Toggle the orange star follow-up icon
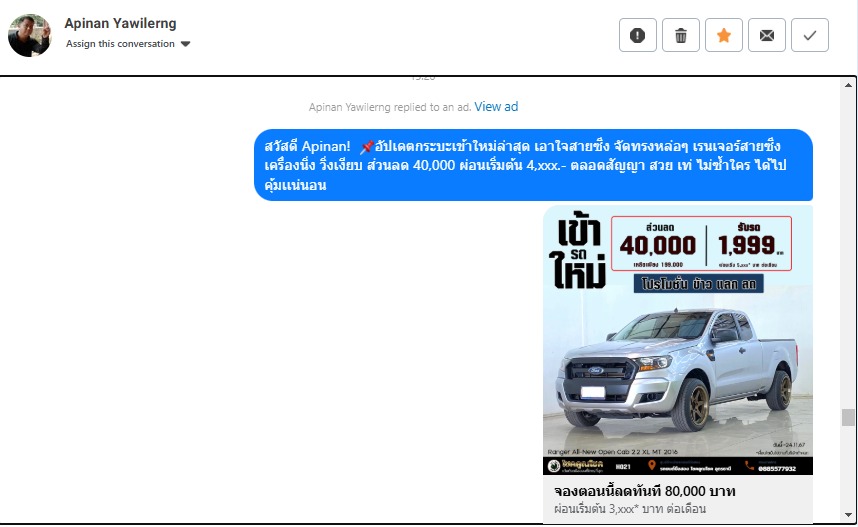858x527 pixels. (x=724, y=36)
